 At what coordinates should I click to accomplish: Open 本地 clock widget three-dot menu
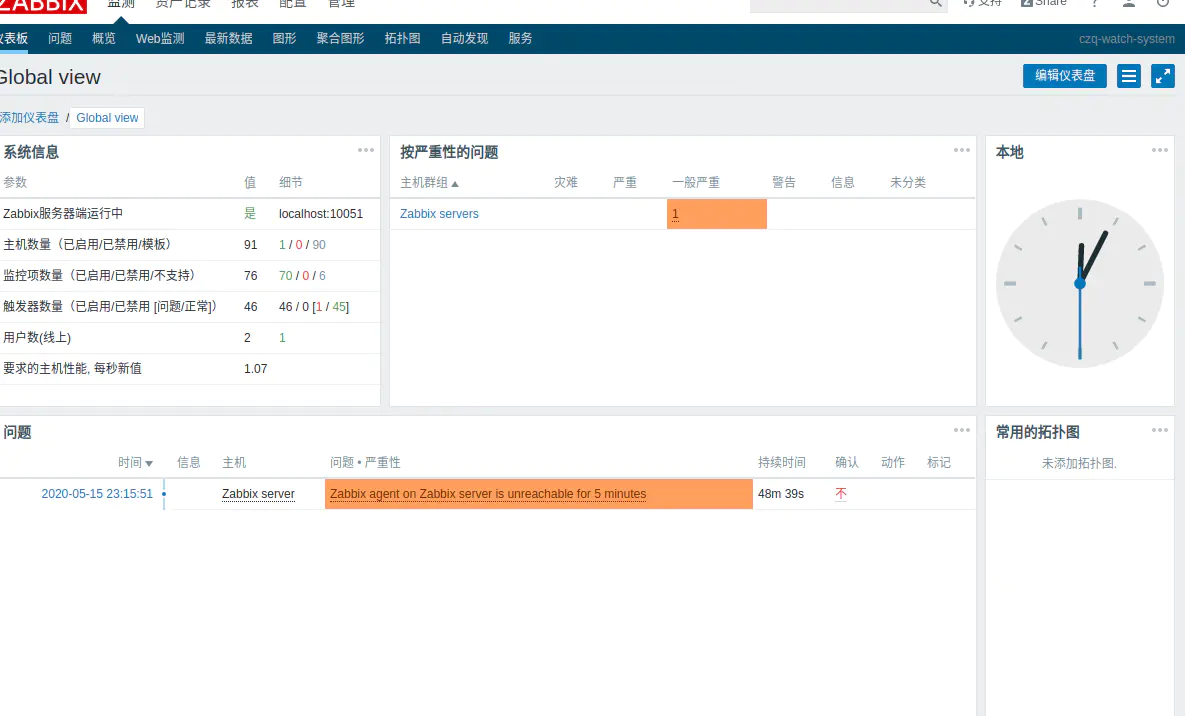click(1159, 150)
